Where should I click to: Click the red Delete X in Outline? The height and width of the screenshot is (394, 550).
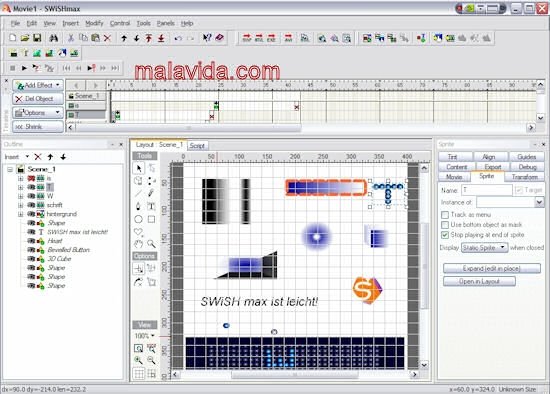[38, 157]
